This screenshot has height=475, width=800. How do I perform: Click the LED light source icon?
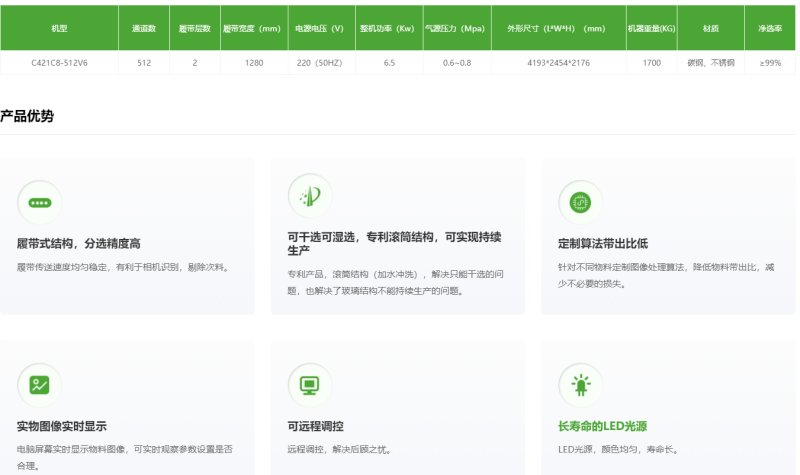[x=580, y=385]
